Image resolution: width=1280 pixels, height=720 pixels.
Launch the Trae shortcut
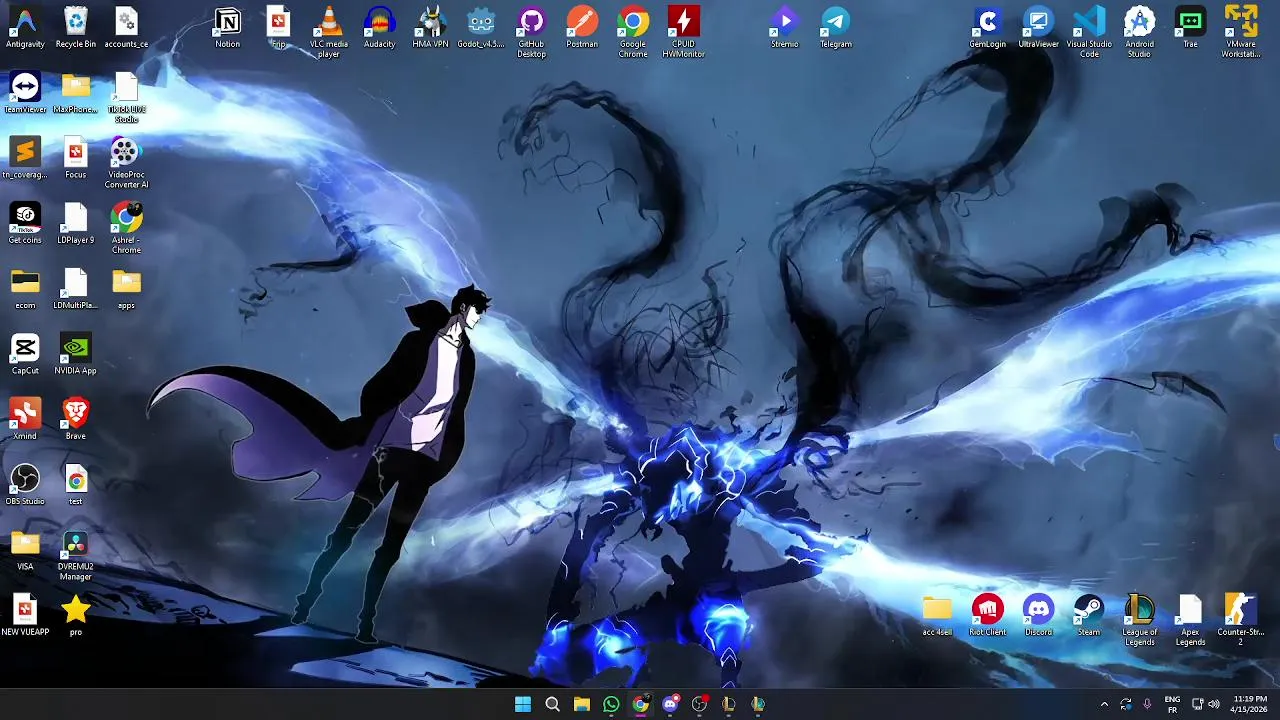[1190, 28]
